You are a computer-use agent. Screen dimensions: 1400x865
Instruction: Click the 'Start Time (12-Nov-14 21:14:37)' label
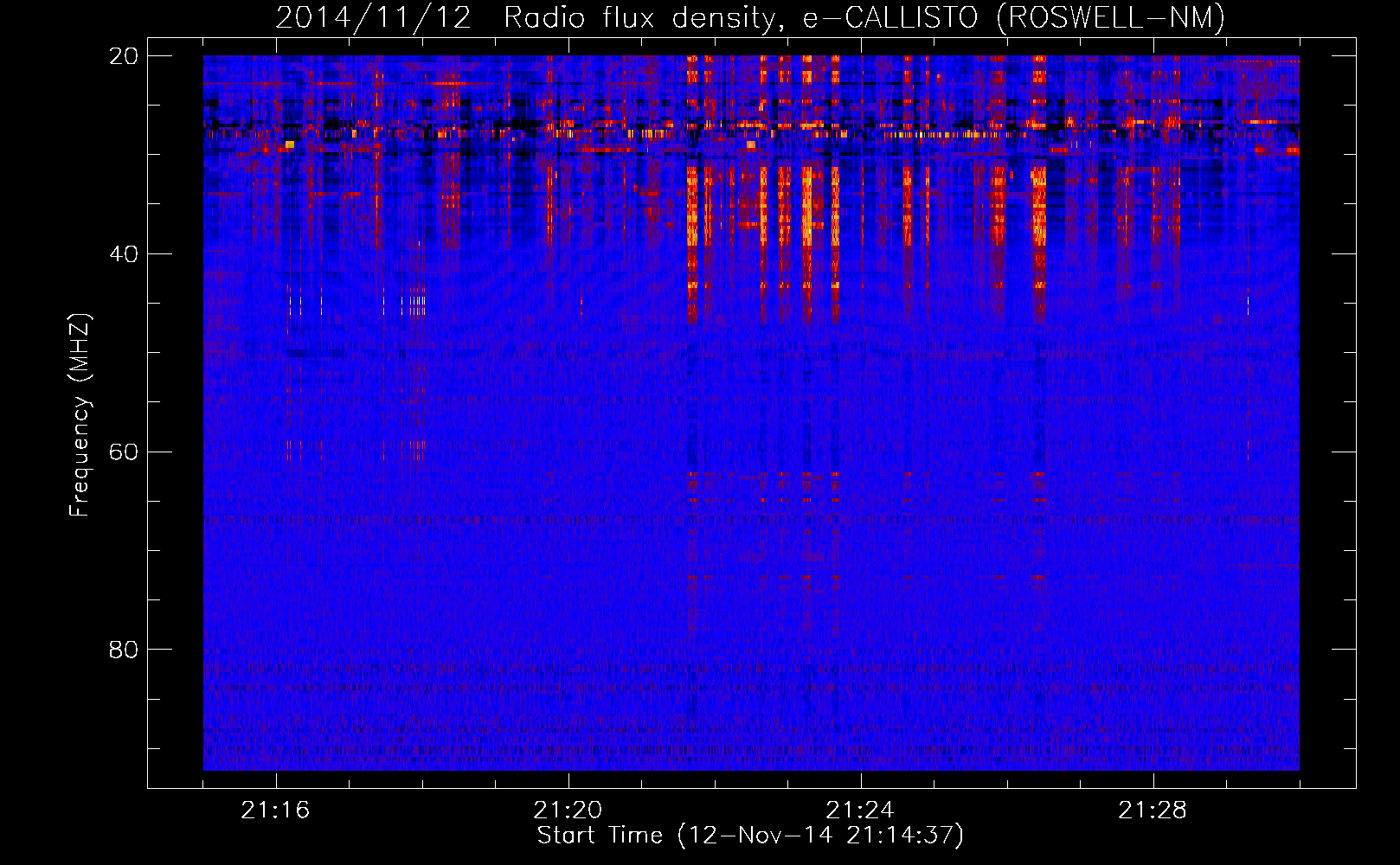point(750,836)
